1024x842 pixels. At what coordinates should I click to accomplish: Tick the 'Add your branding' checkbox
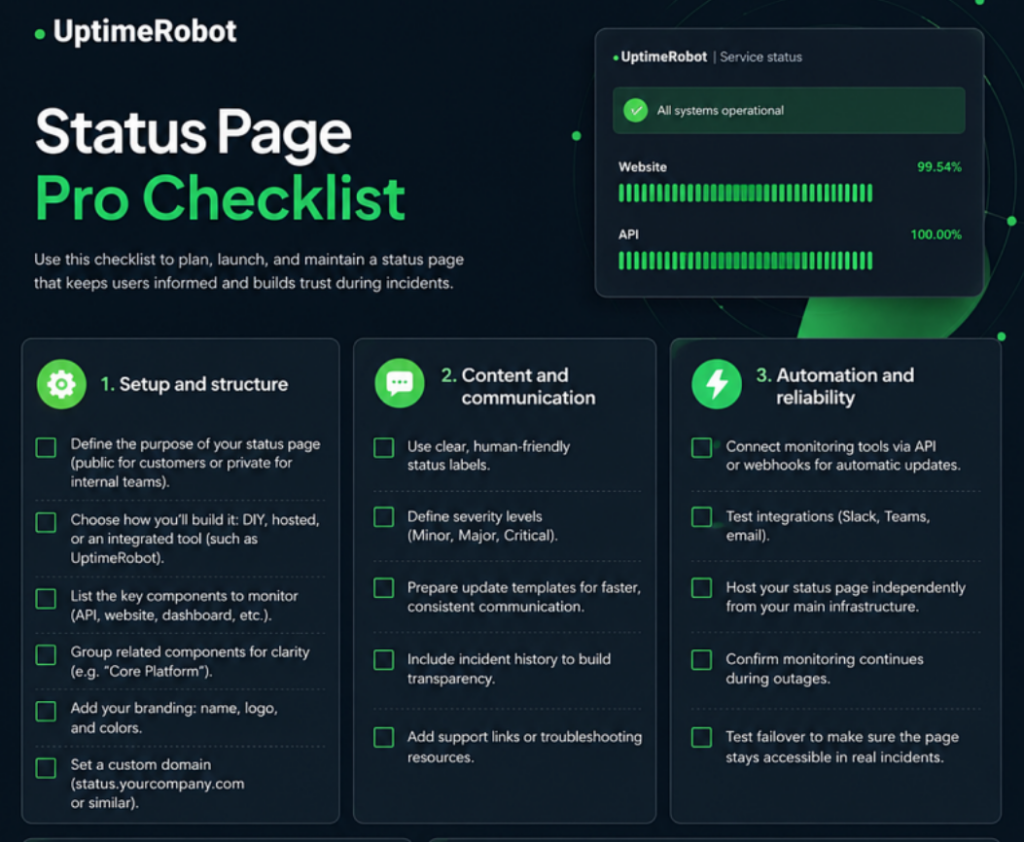[x=46, y=711]
